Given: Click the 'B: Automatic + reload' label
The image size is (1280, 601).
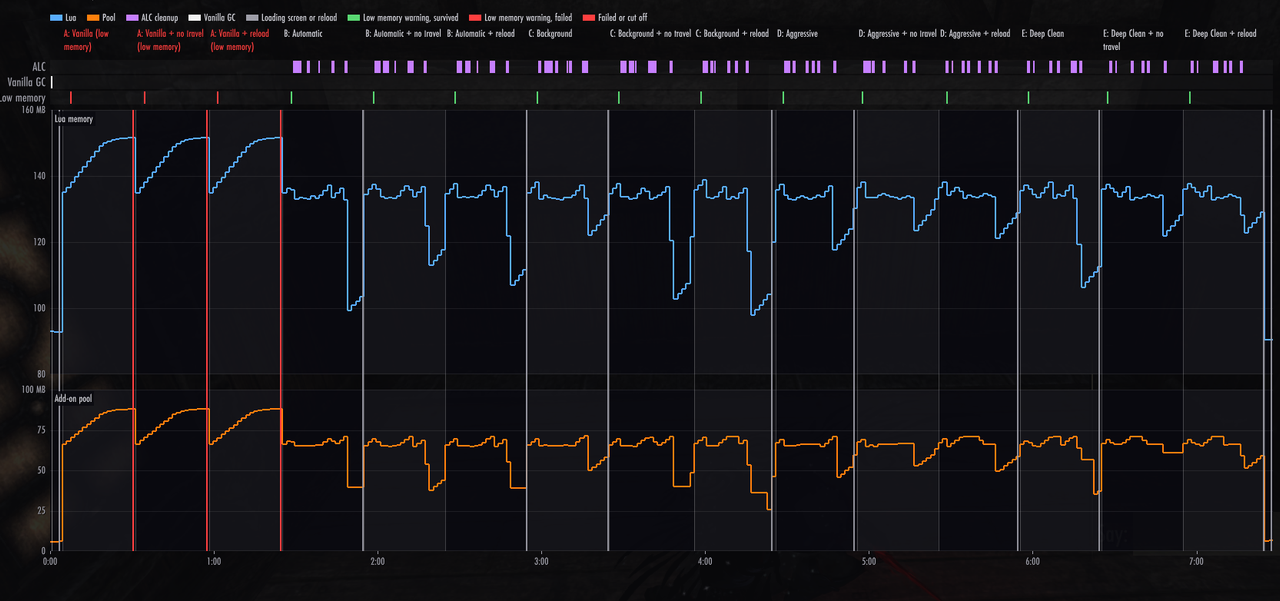Looking at the screenshot, I should coord(480,34).
